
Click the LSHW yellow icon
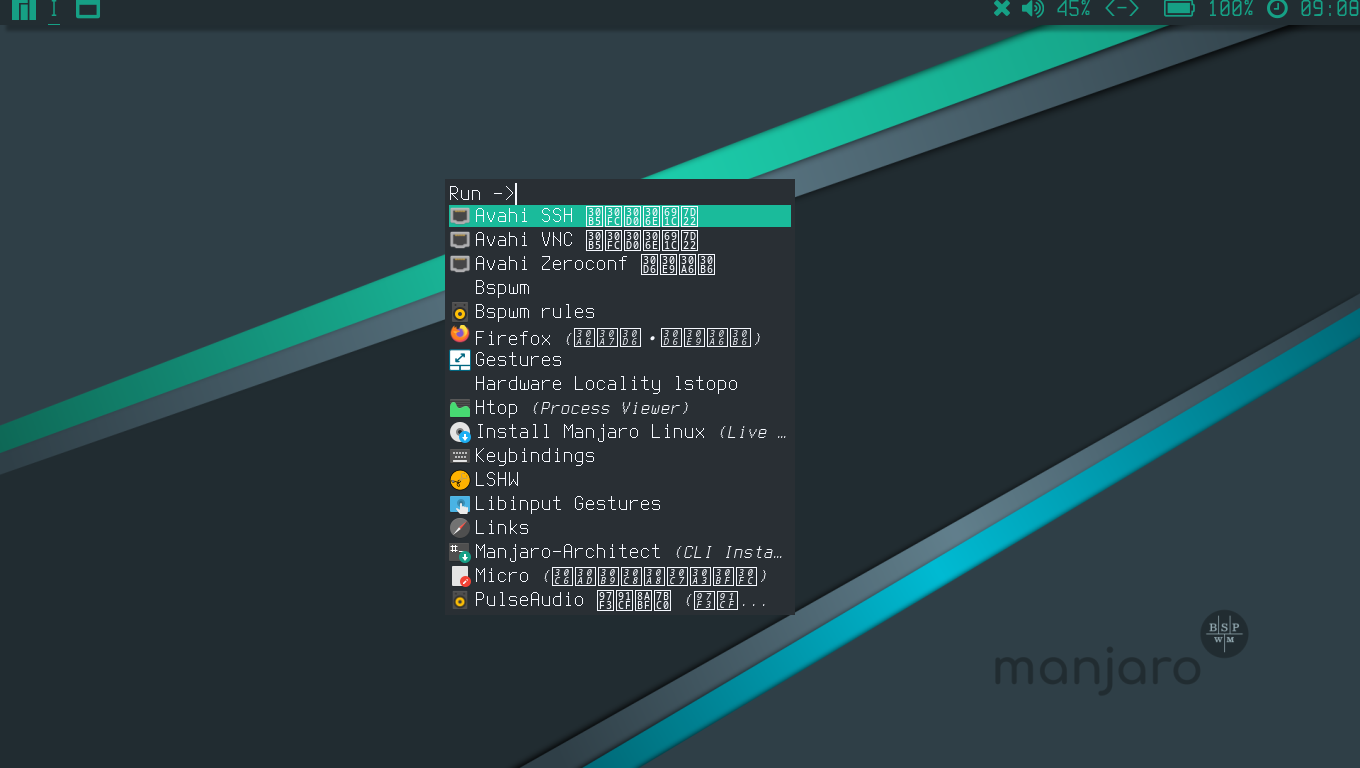pyautogui.click(x=460, y=480)
